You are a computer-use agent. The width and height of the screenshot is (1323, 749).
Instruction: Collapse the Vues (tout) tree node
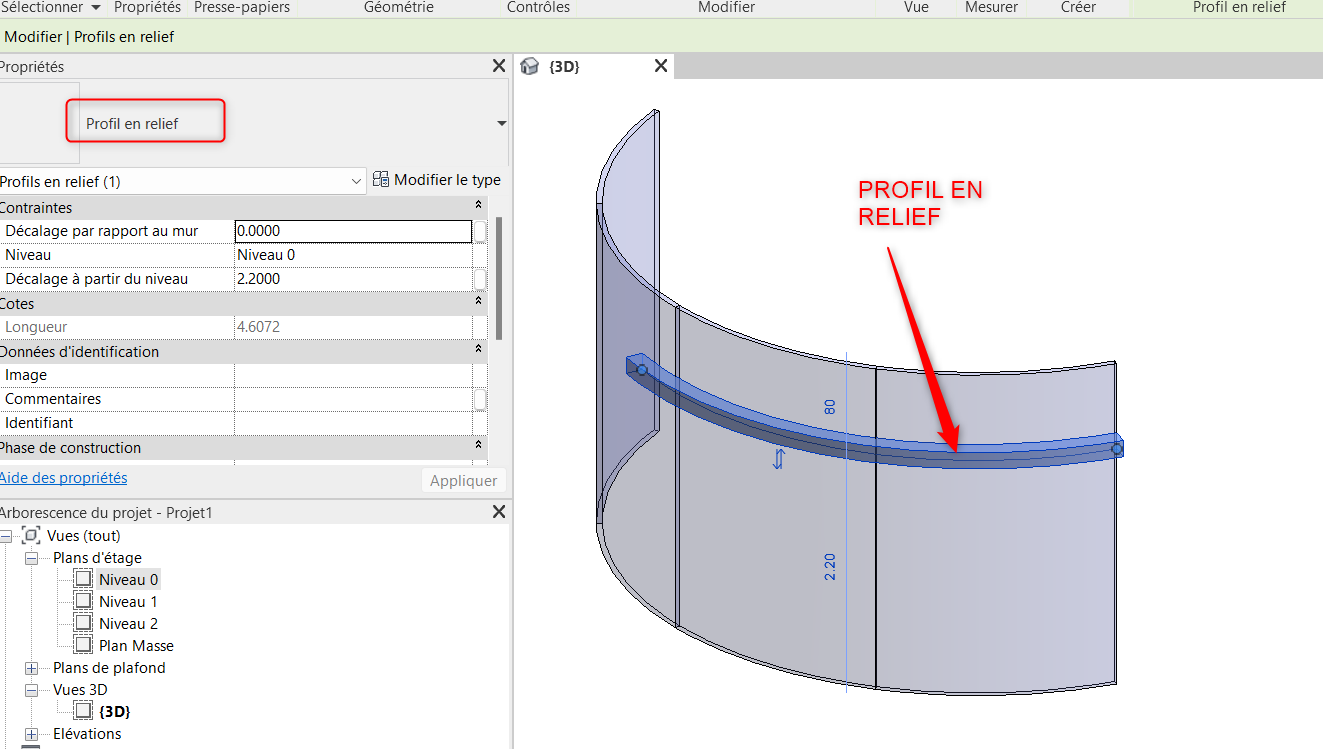click(x=6, y=536)
